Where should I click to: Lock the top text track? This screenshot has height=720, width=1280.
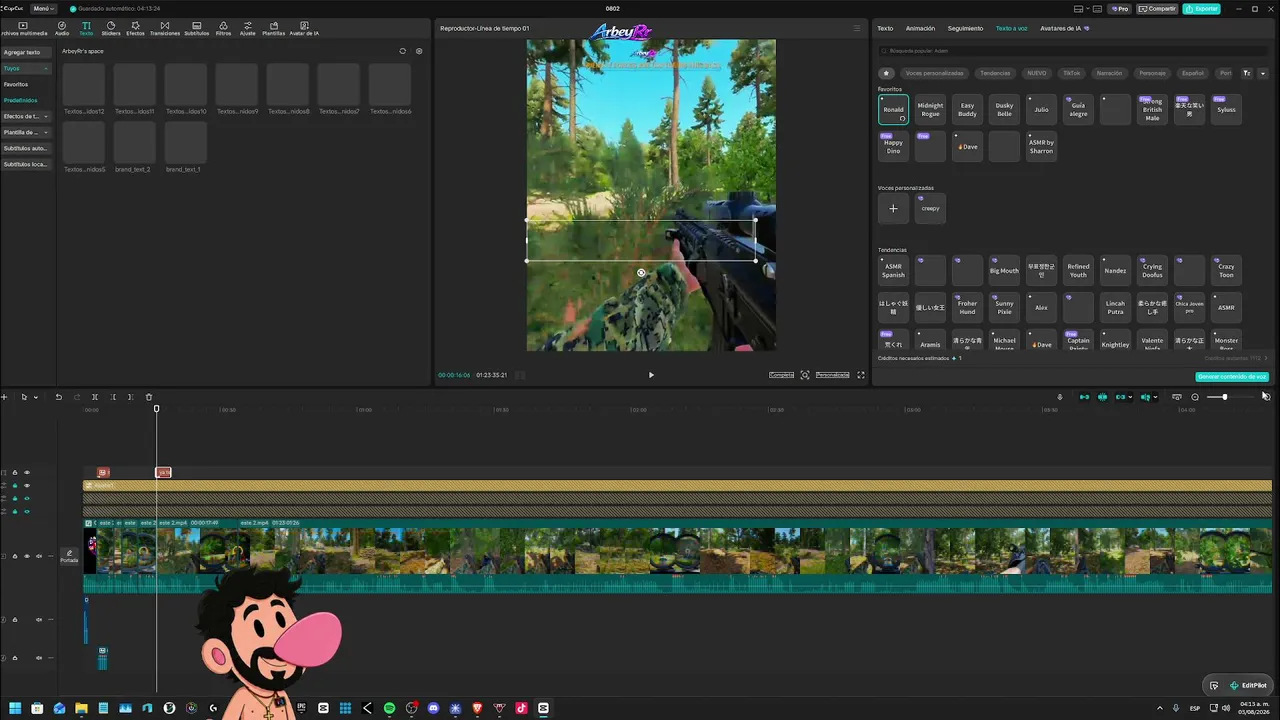pyautogui.click(x=14, y=472)
